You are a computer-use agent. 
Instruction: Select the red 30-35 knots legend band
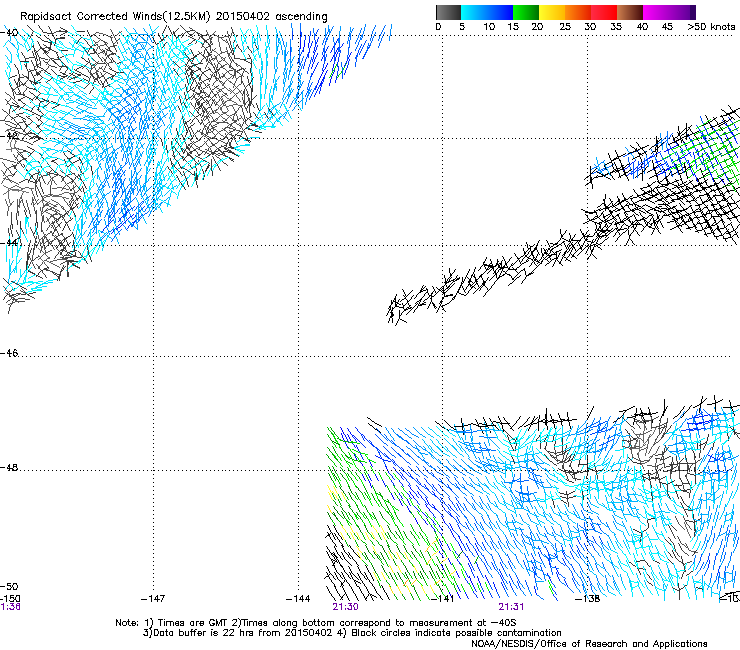click(x=604, y=12)
